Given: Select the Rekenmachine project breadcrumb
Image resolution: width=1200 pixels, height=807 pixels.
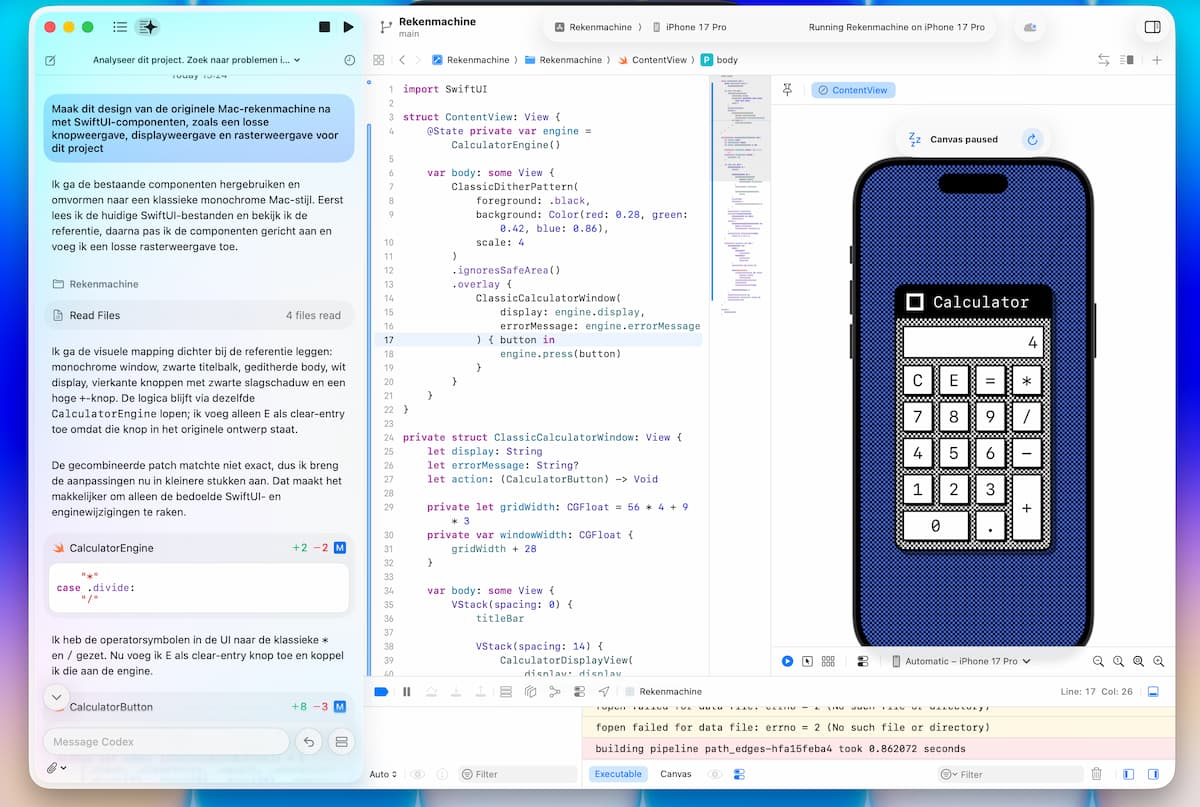Looking at the screenshot, I should 470,60.
